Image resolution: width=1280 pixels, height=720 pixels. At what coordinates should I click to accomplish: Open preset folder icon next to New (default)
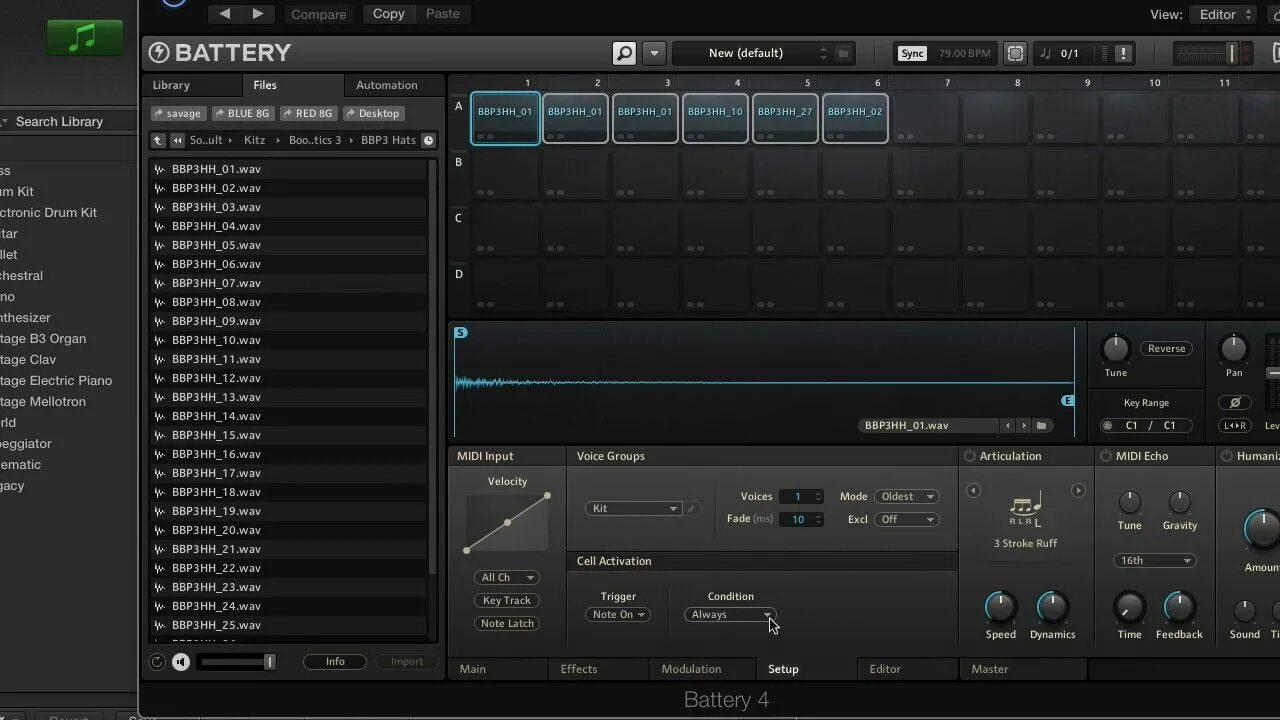tap(843, 53)
